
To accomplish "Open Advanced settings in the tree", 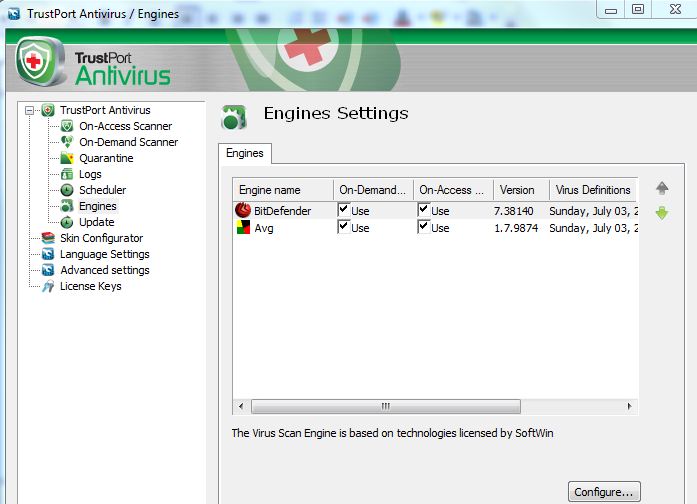I will pyautogui.click(x=104, y=270).
